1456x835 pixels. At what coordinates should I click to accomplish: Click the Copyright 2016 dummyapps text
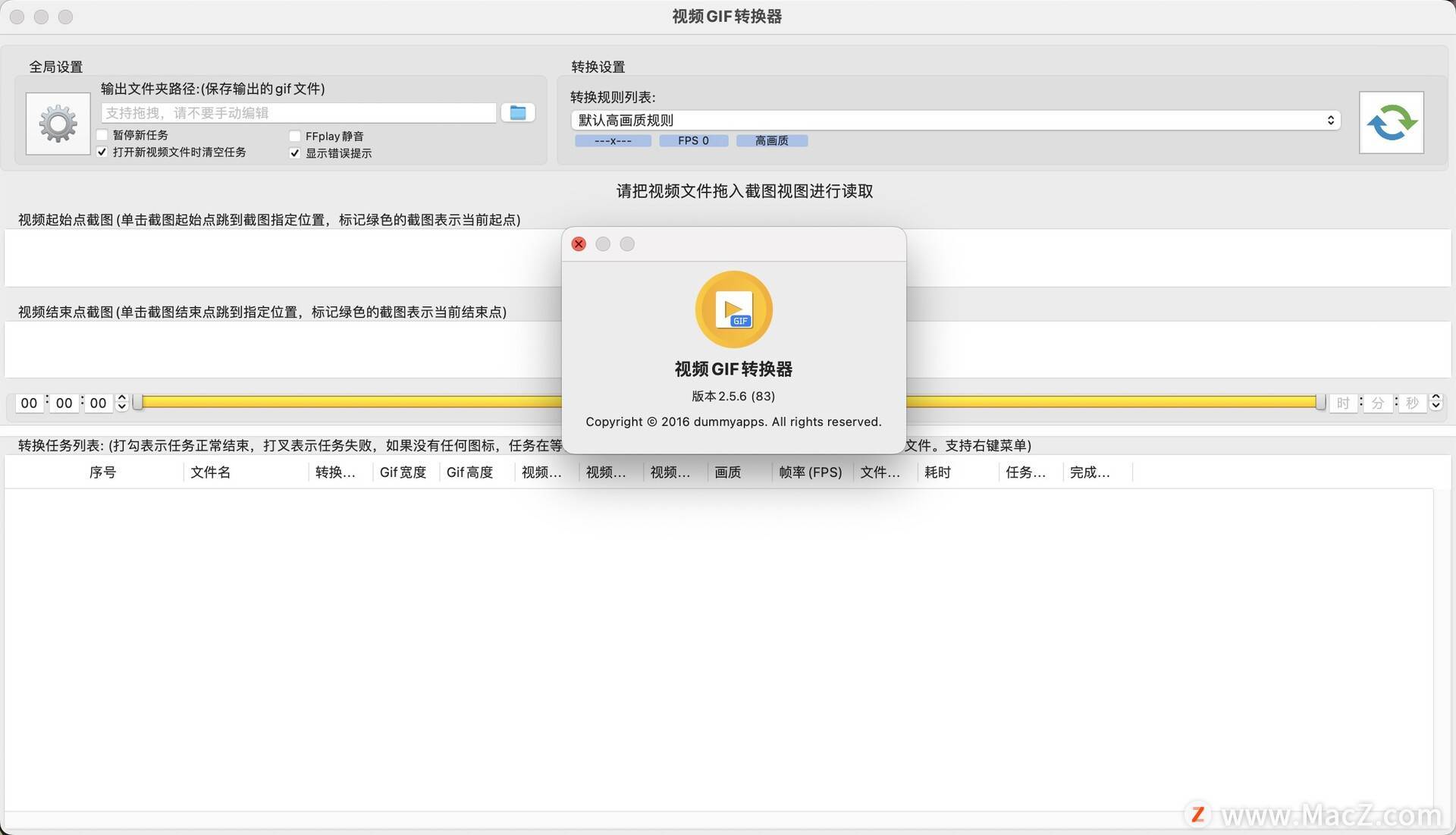point(733,422)
